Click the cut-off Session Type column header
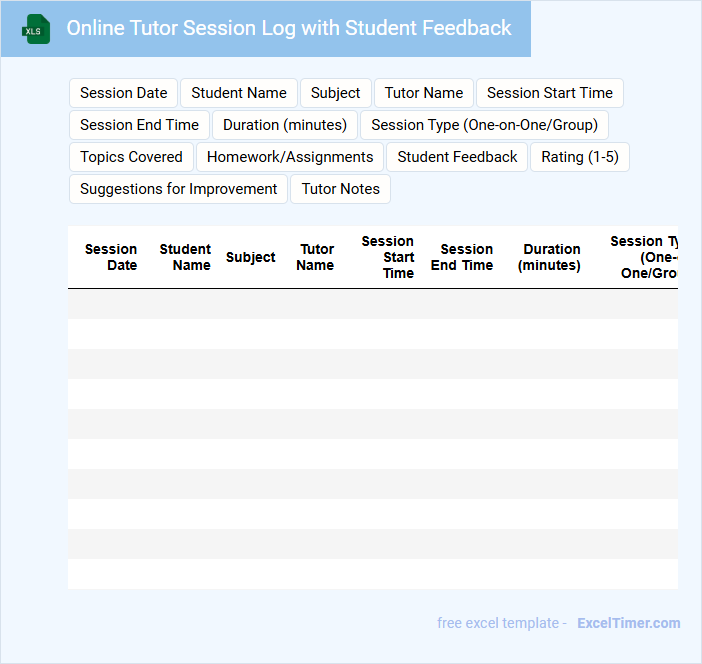 tap(644, 257)
